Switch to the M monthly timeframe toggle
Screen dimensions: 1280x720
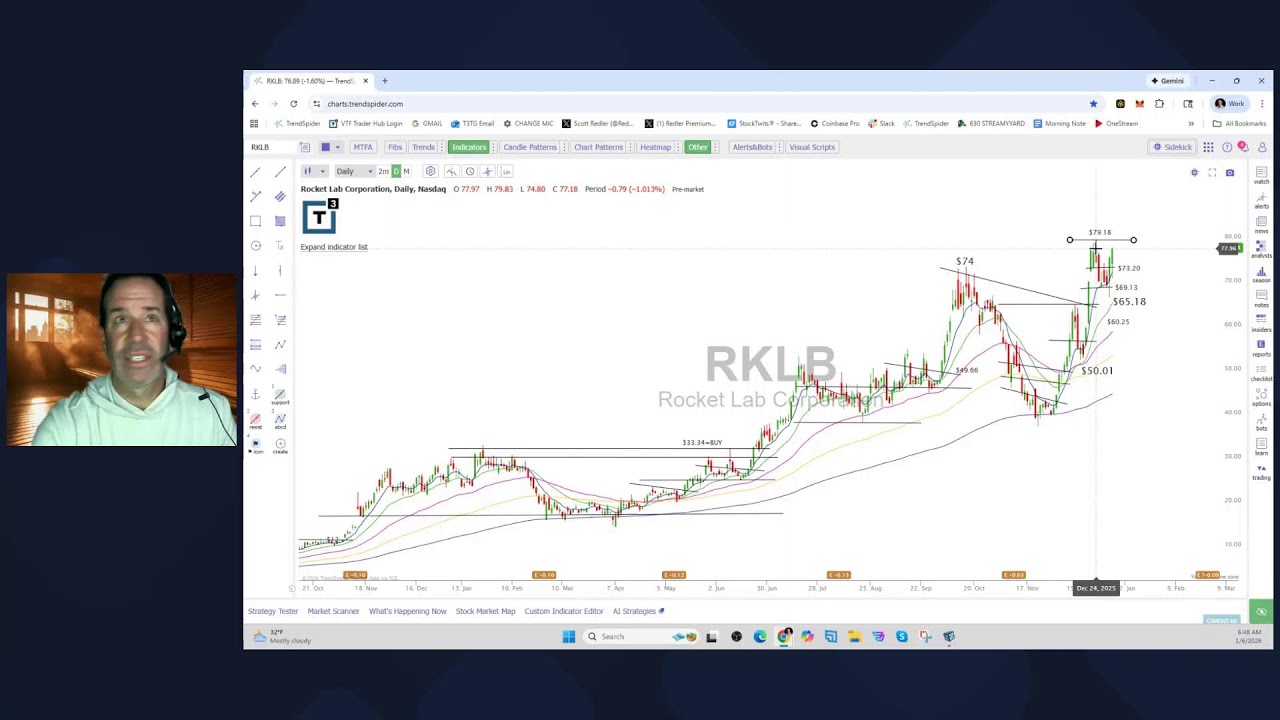coord(406,171)
